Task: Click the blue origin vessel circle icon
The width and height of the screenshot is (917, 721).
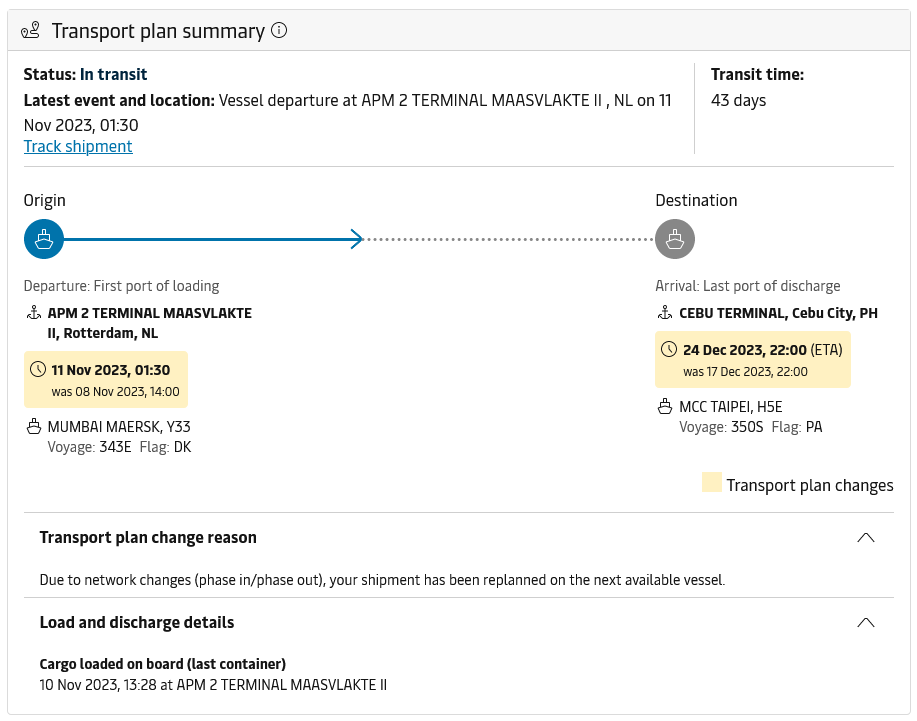Action: pyautogui.click(x=44, y=239)
